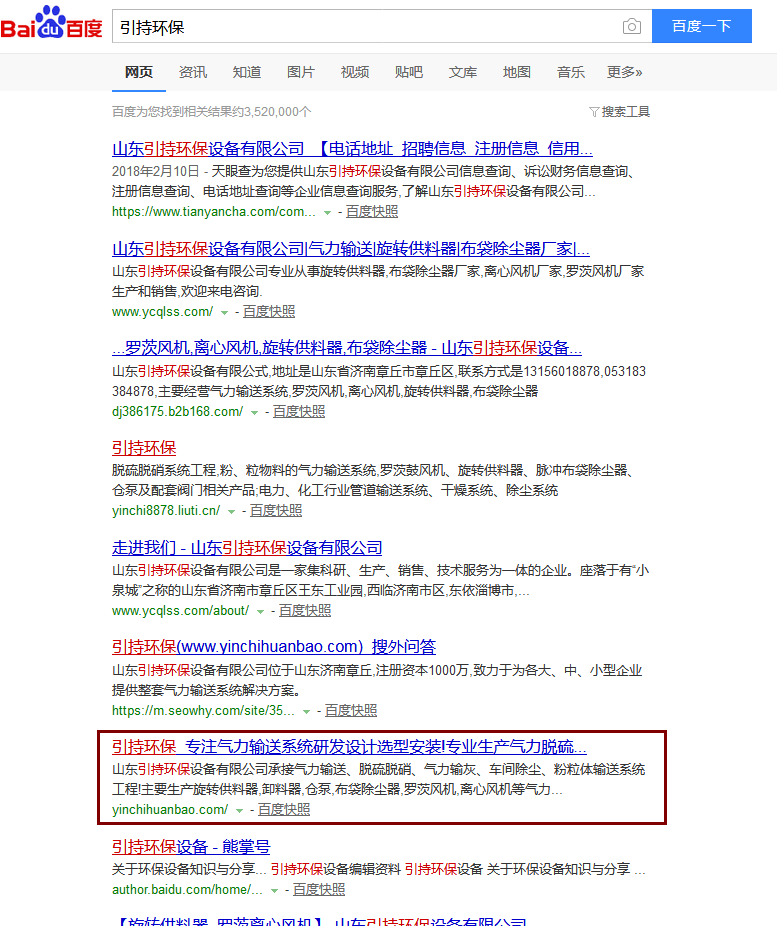Click the Baidu logo
This screenshot has height=926, width=777.
52,23
